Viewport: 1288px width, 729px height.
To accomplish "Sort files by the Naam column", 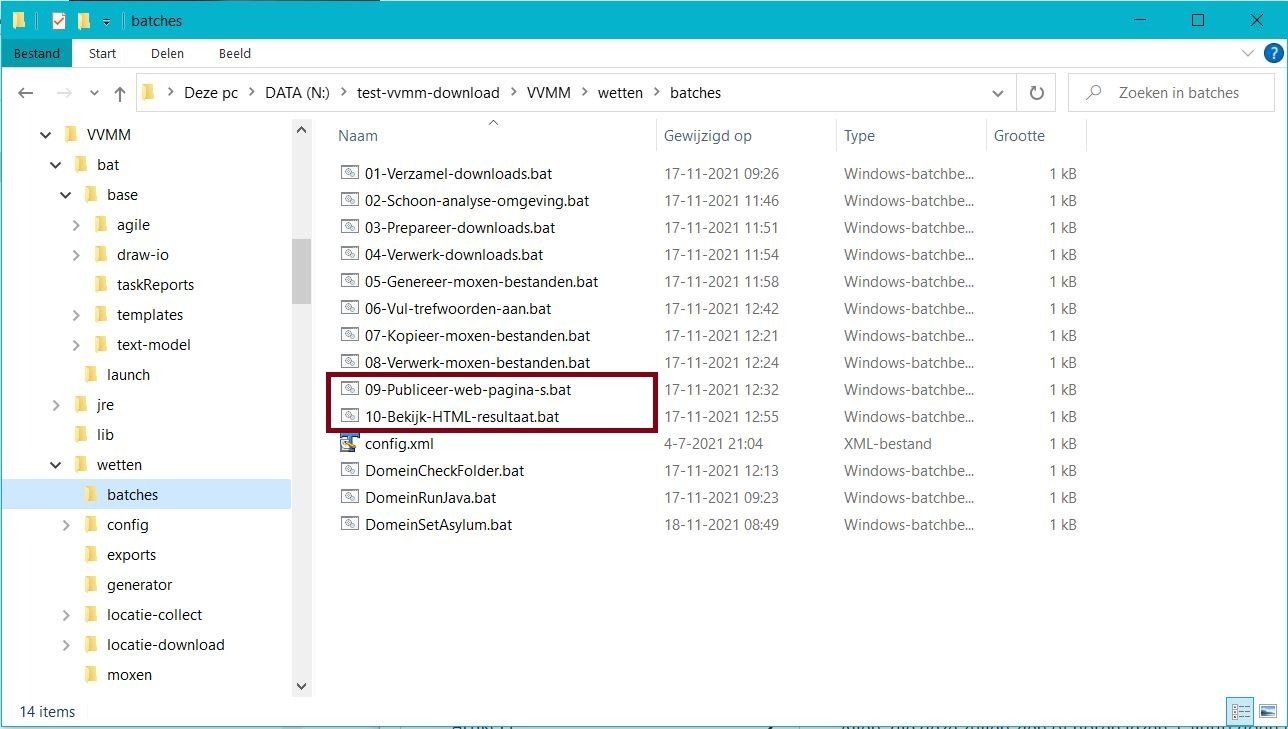I will point(358,136).
